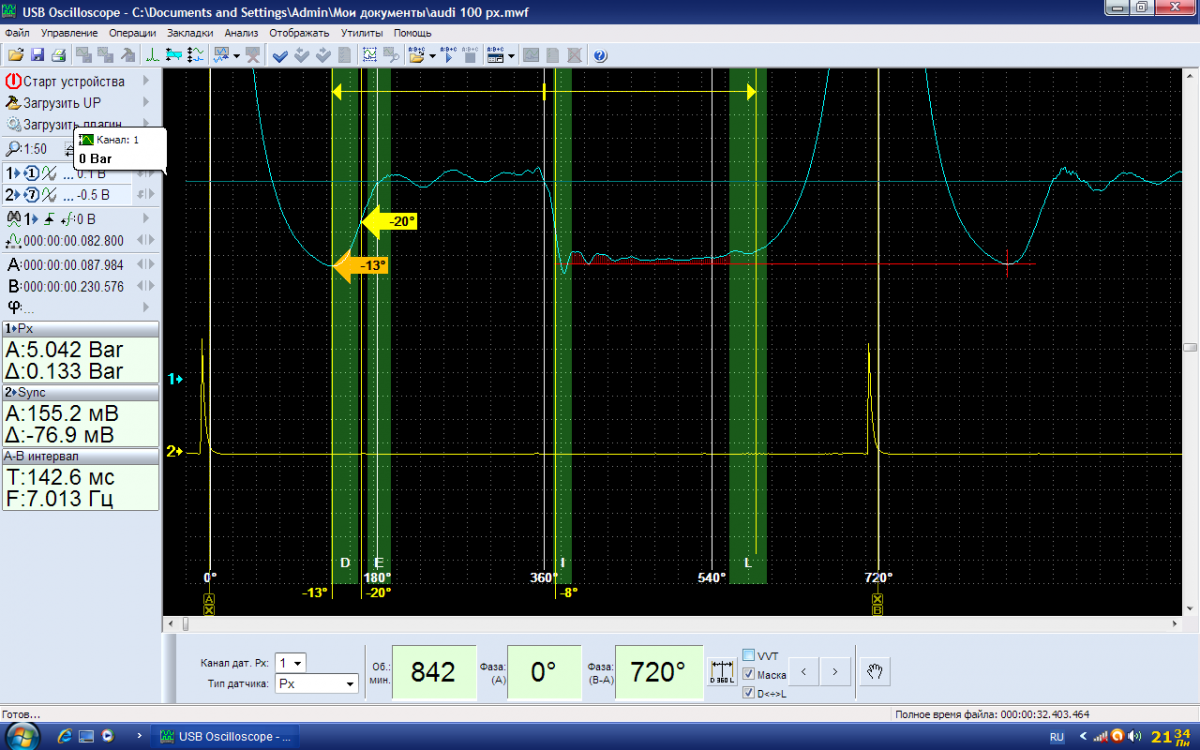Image resolution: width=1200 pixels, height=750 pixels.
Task: Expand the Загрузить UP arrow
Action: click(x=146, y=102)
